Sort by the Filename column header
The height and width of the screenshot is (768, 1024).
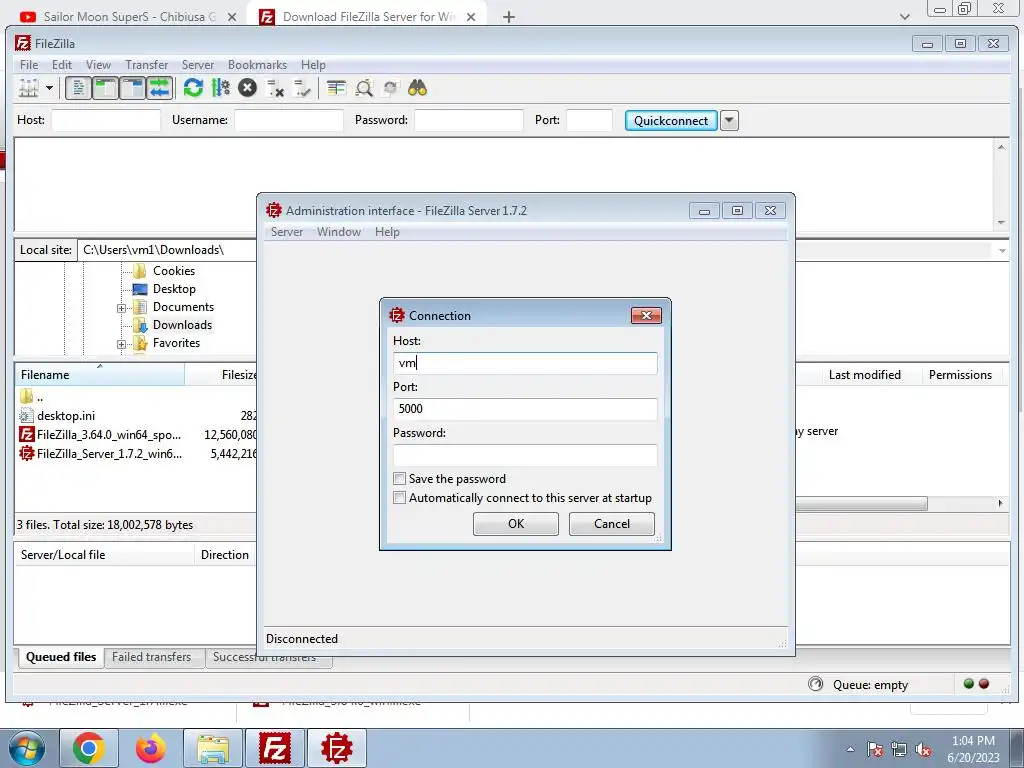[100, 375]
